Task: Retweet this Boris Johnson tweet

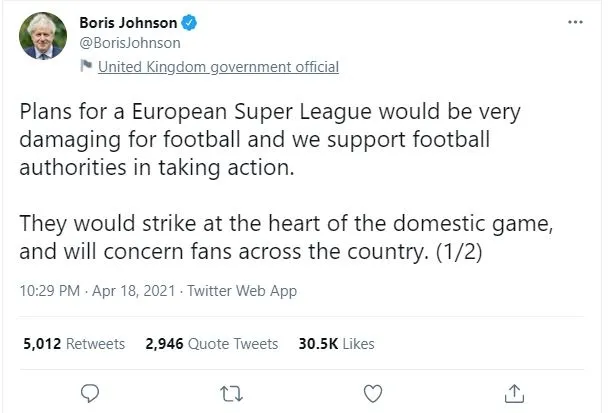Action: coord(230,391)
